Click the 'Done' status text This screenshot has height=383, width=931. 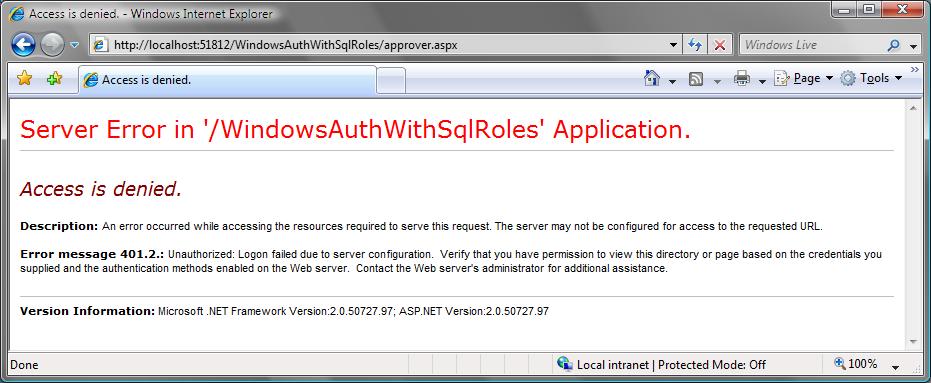pyautogui.click(x=24, y=365)
